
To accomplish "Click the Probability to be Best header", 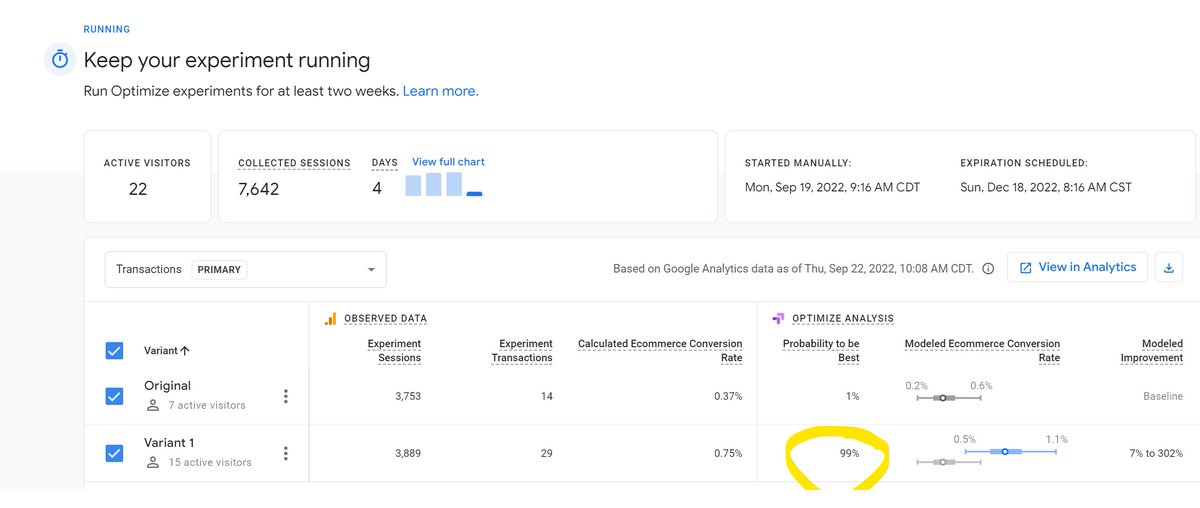I will [x=820, y=350].
